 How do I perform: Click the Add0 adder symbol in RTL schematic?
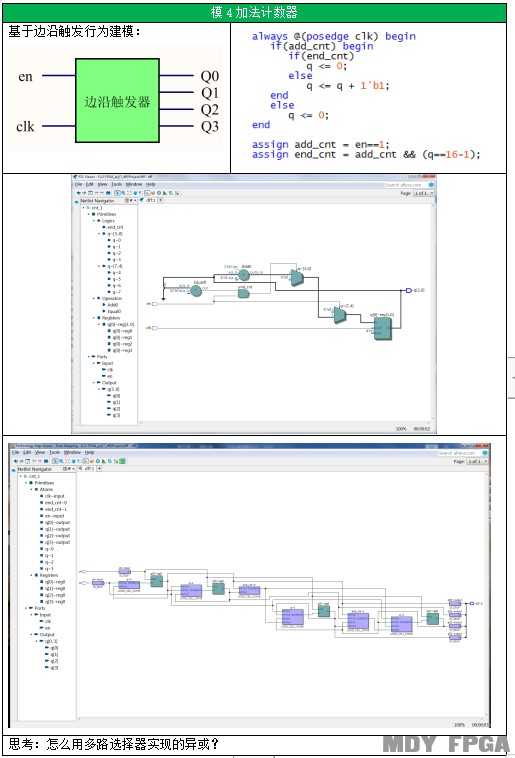[244, 276]
